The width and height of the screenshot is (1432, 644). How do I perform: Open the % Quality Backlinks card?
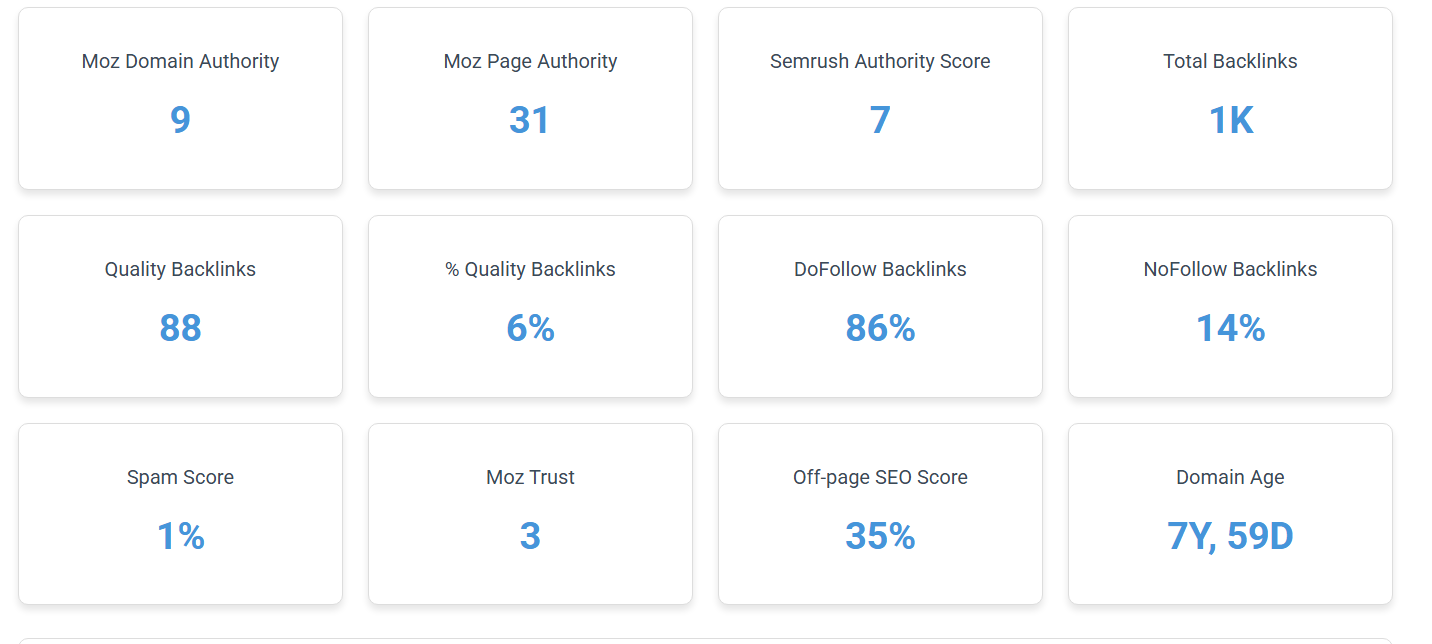[x=530, y=306]
